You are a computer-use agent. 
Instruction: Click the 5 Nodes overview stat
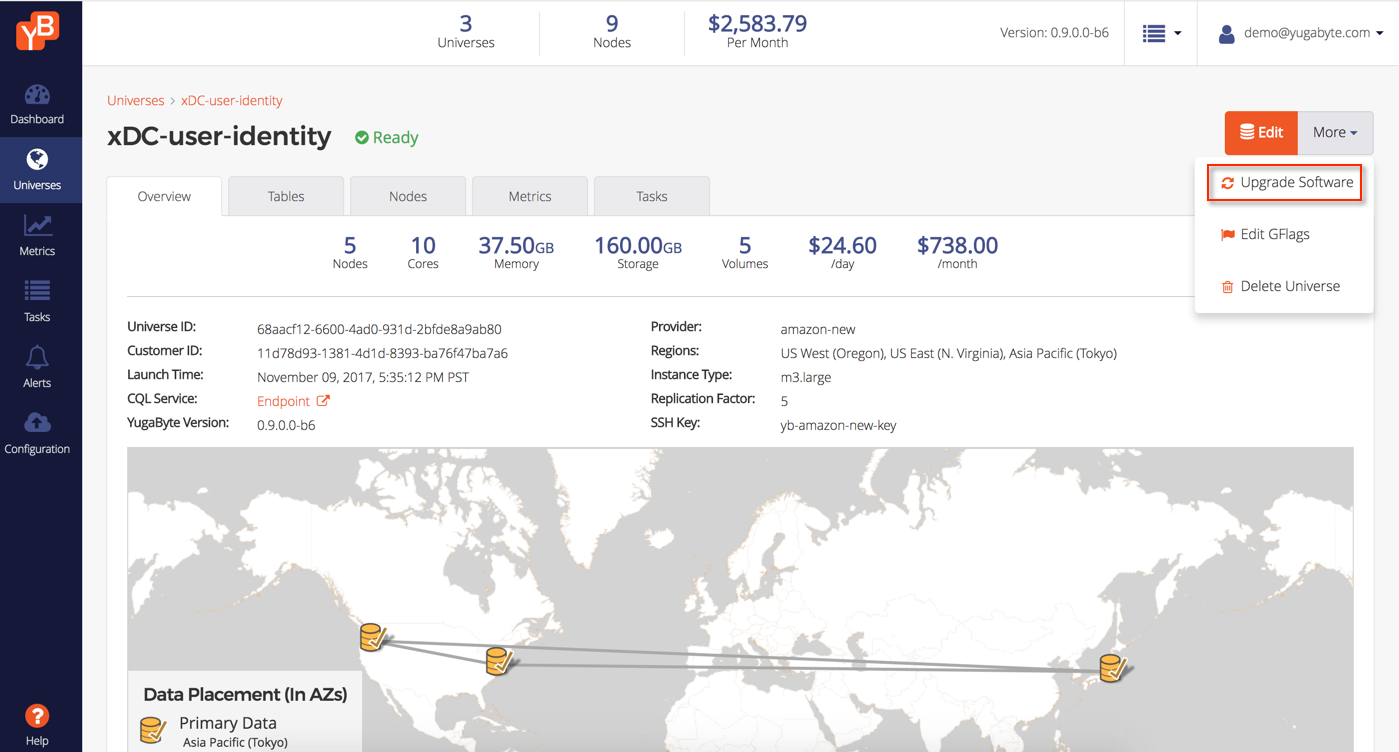pos(350,252)
